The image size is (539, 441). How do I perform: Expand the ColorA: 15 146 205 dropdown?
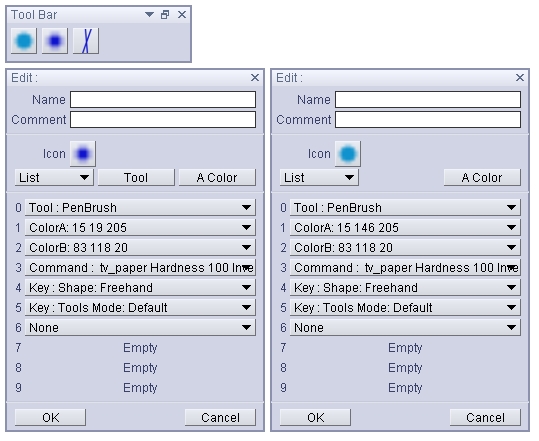(x=405, y=228)
